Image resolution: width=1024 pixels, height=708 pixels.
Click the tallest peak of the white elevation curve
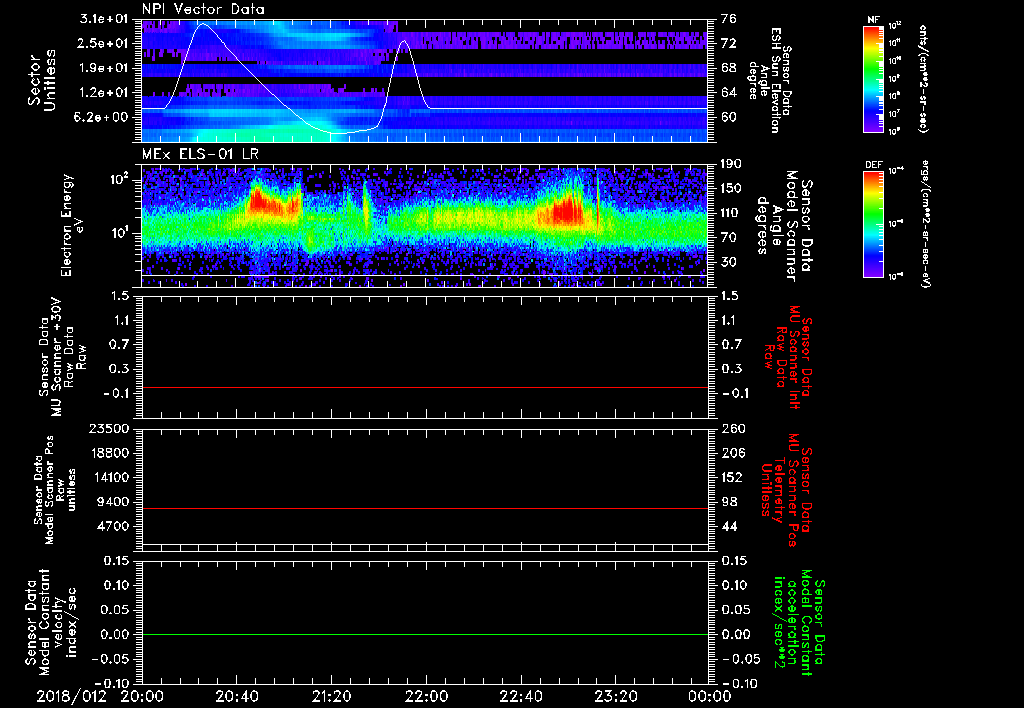[203, 24]
